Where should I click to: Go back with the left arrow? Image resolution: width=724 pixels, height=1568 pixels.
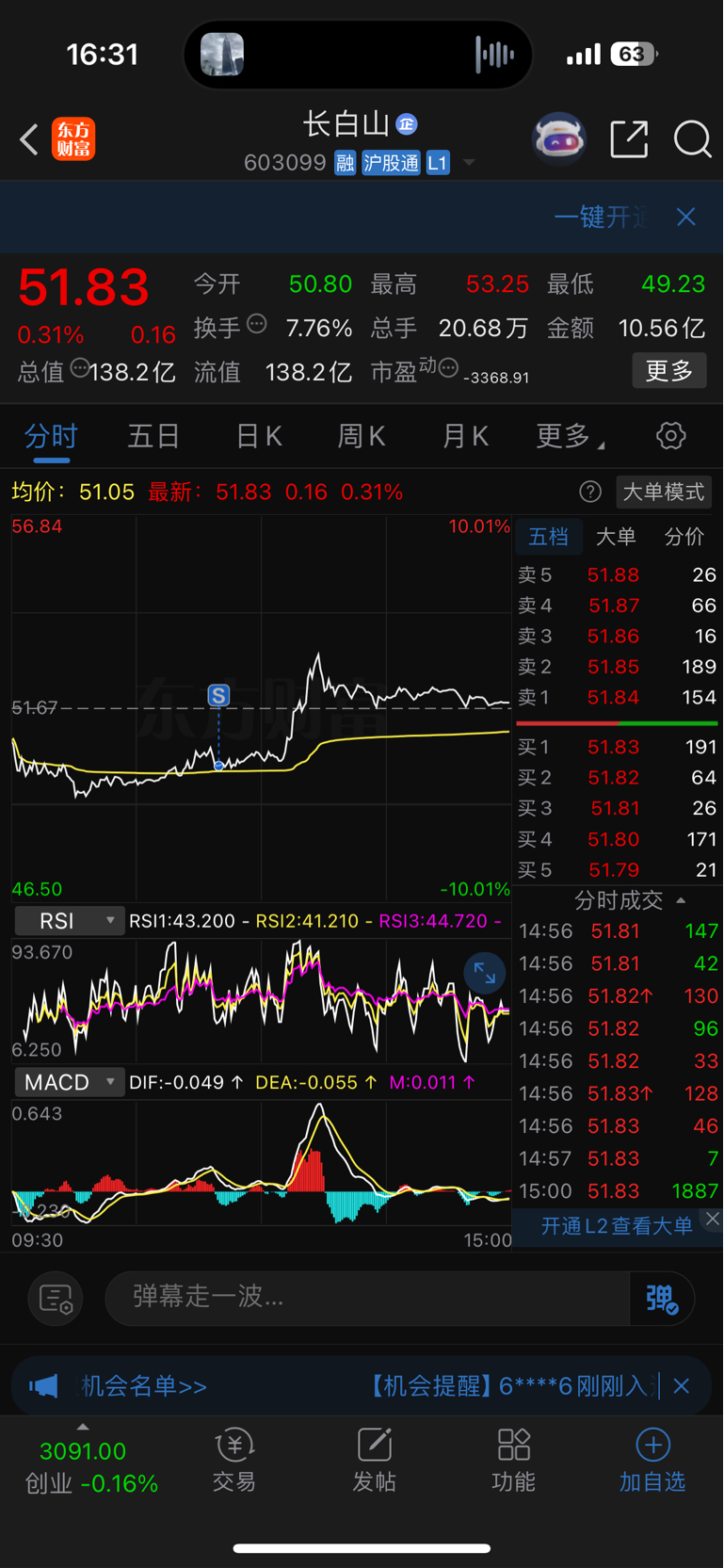point(29,139)
